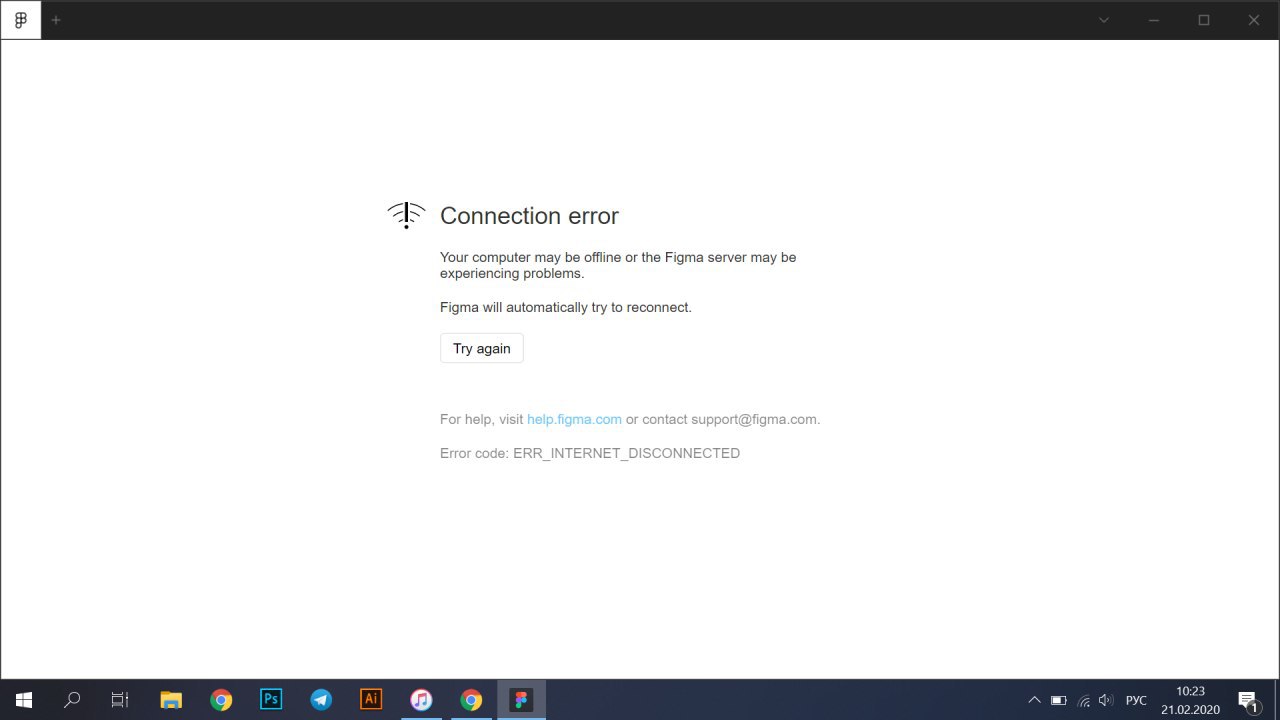This screenshot has height=720, width=1280.
Task: Check battery status in tray
Action: tap(1059, 701)
